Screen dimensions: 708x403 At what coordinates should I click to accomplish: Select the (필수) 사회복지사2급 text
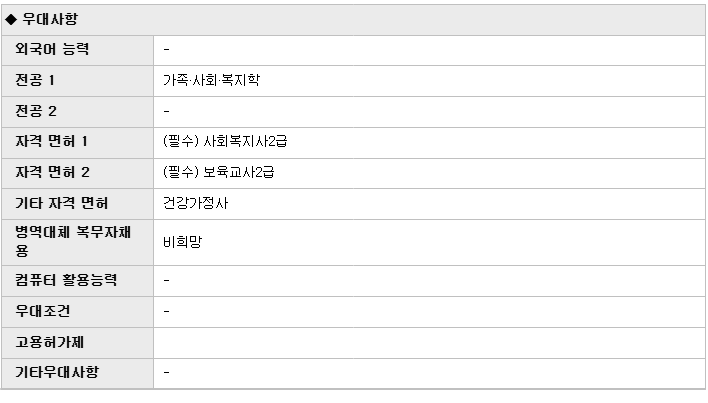point(225,142)
